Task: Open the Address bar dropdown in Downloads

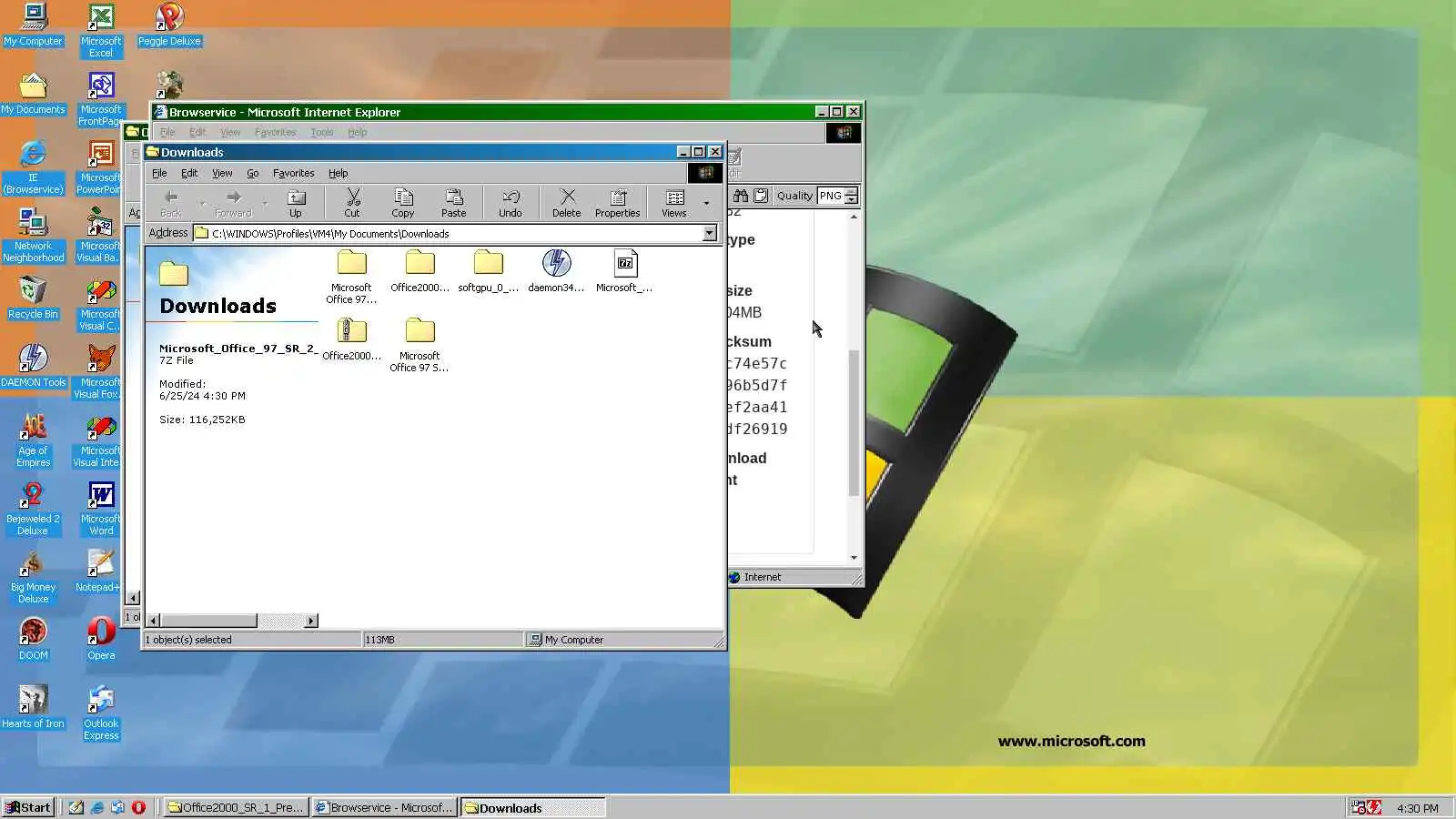Action: 710,234
